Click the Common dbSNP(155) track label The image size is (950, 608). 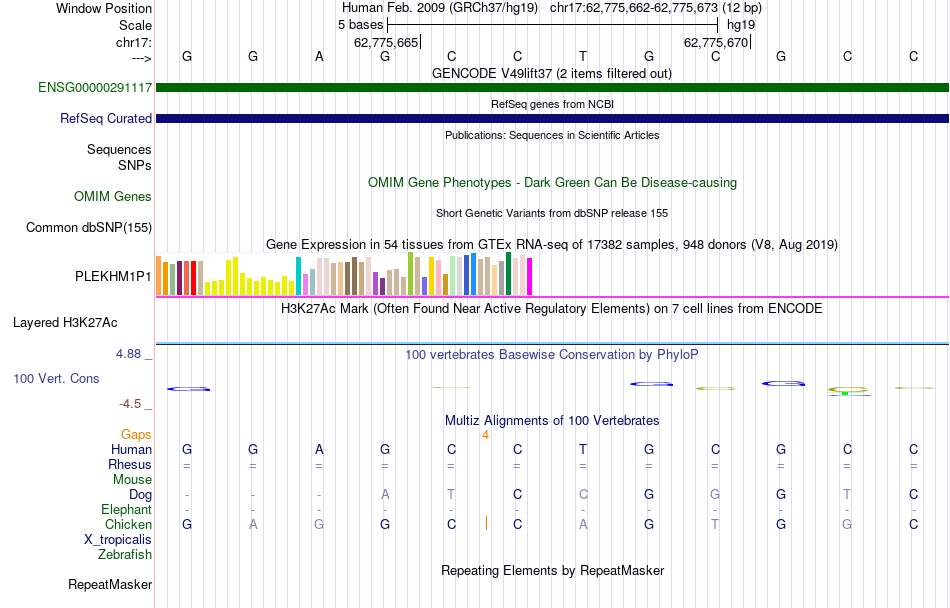click(x=88, y=227)
